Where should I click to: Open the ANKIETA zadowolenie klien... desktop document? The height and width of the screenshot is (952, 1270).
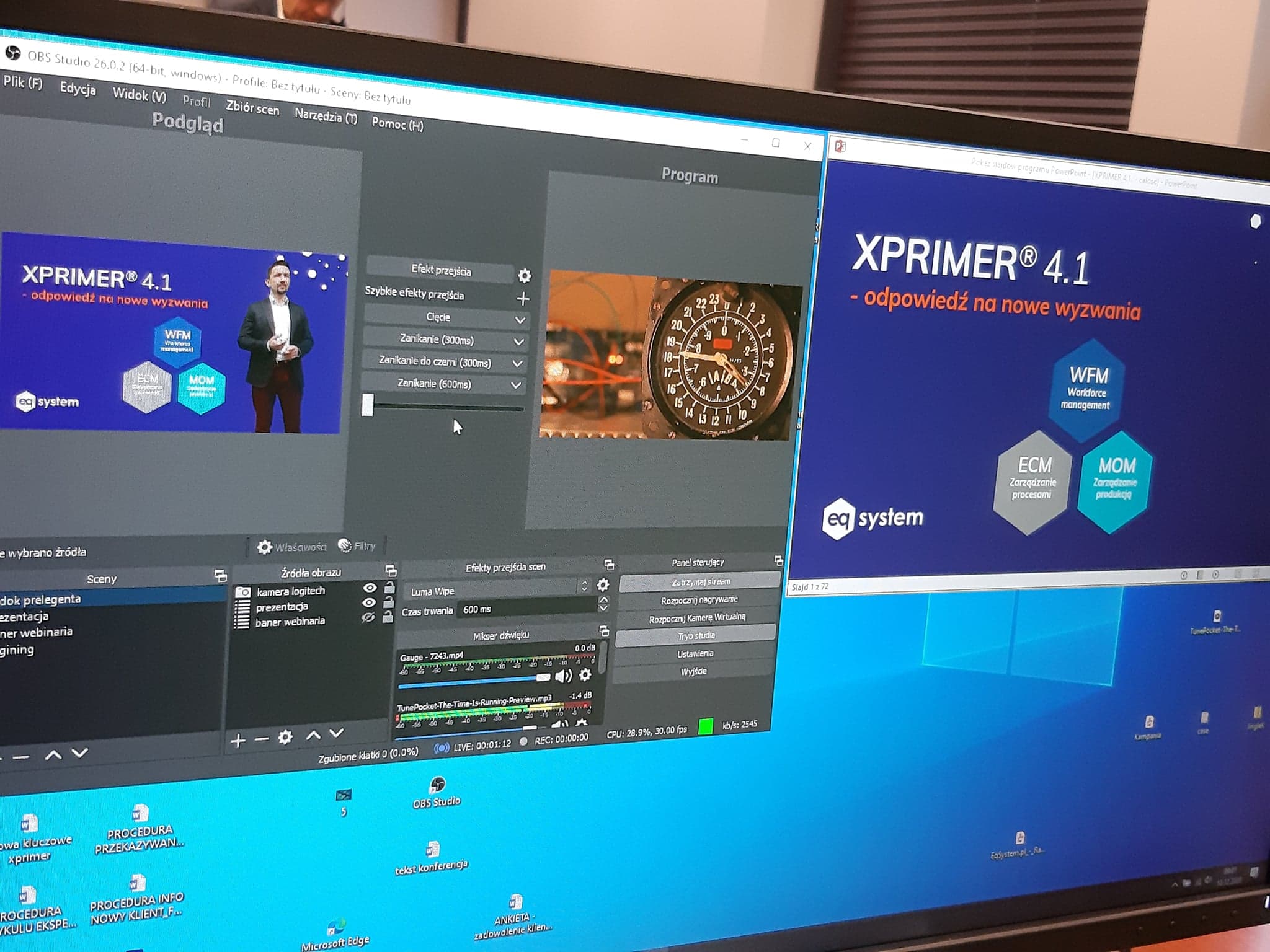(513, 917)
